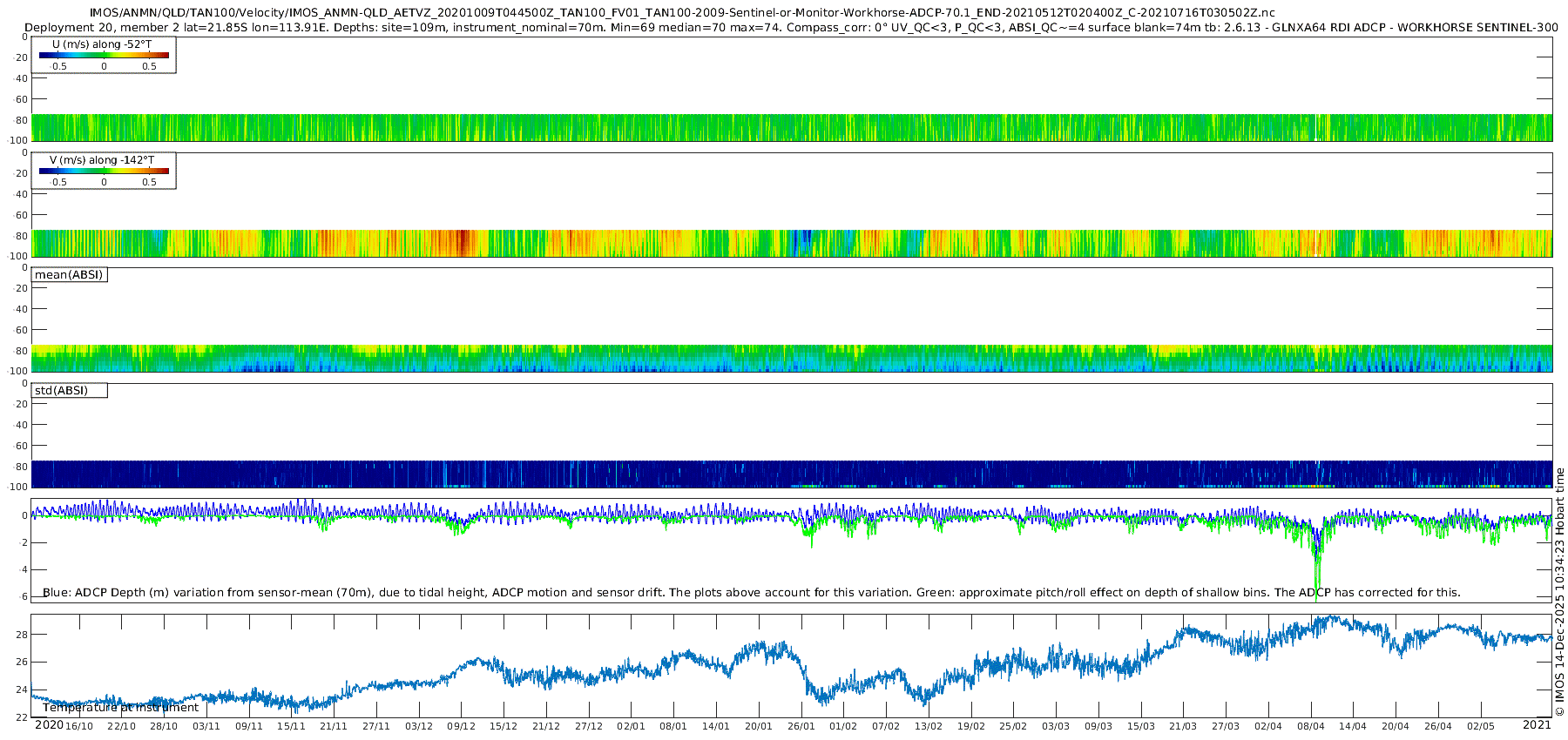This screenshot has width=1568, height=740.
Task: Select the NetCDF file path title
Action: tap(682, 12)
